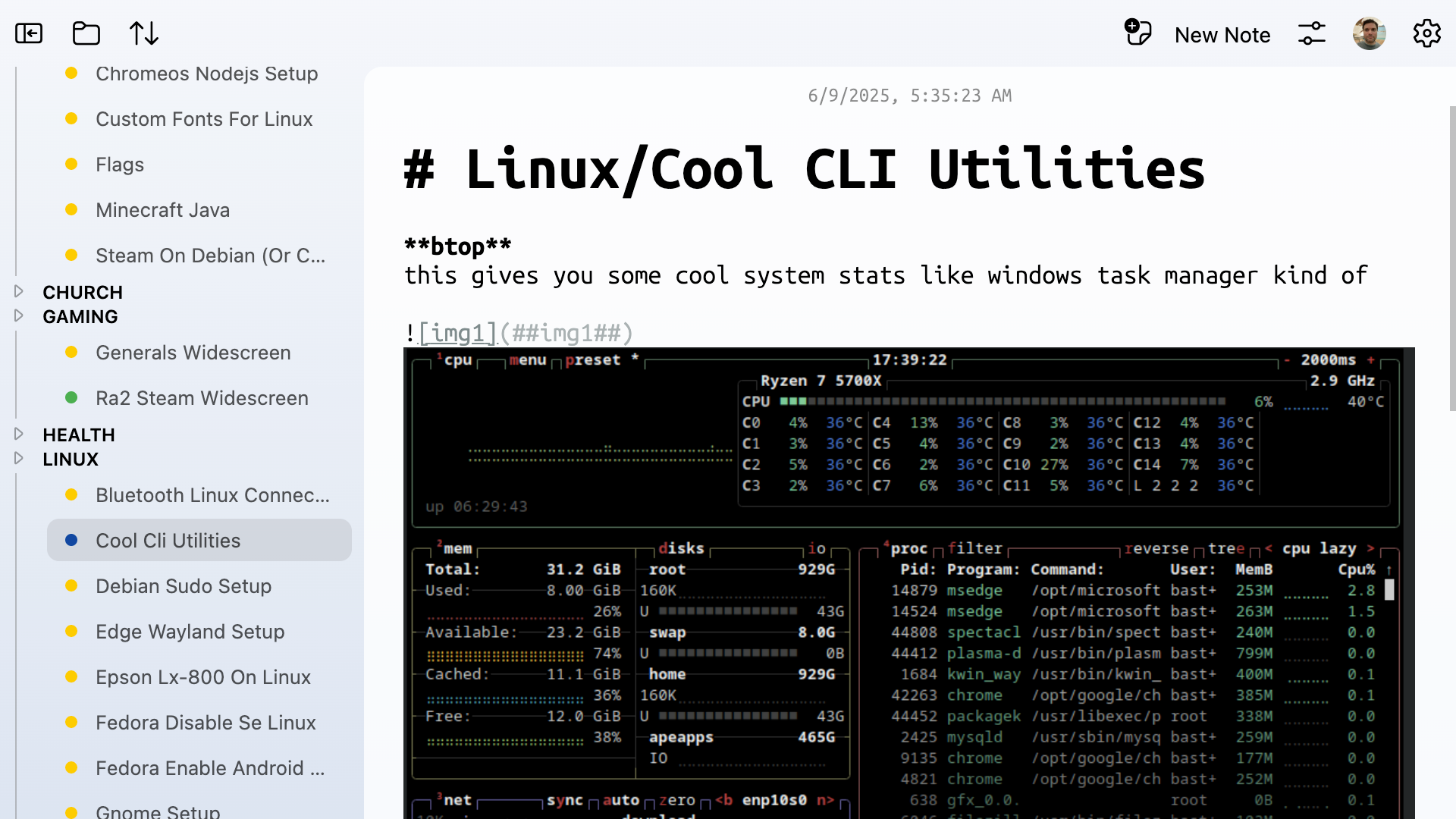Screen dimensions: 1456x819
Task: Open the settings gear icon
Action: (1426, 33)
